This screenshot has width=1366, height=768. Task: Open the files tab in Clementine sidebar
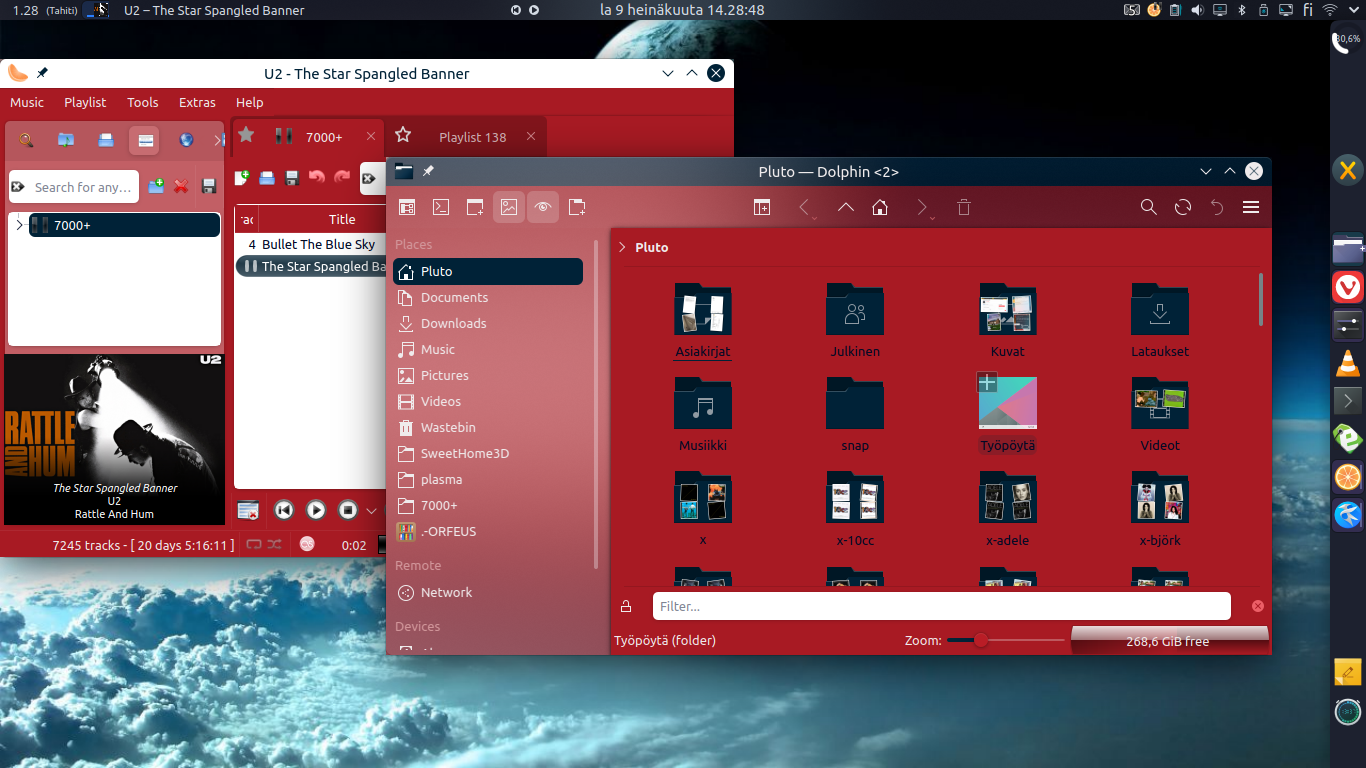[105, 140]
